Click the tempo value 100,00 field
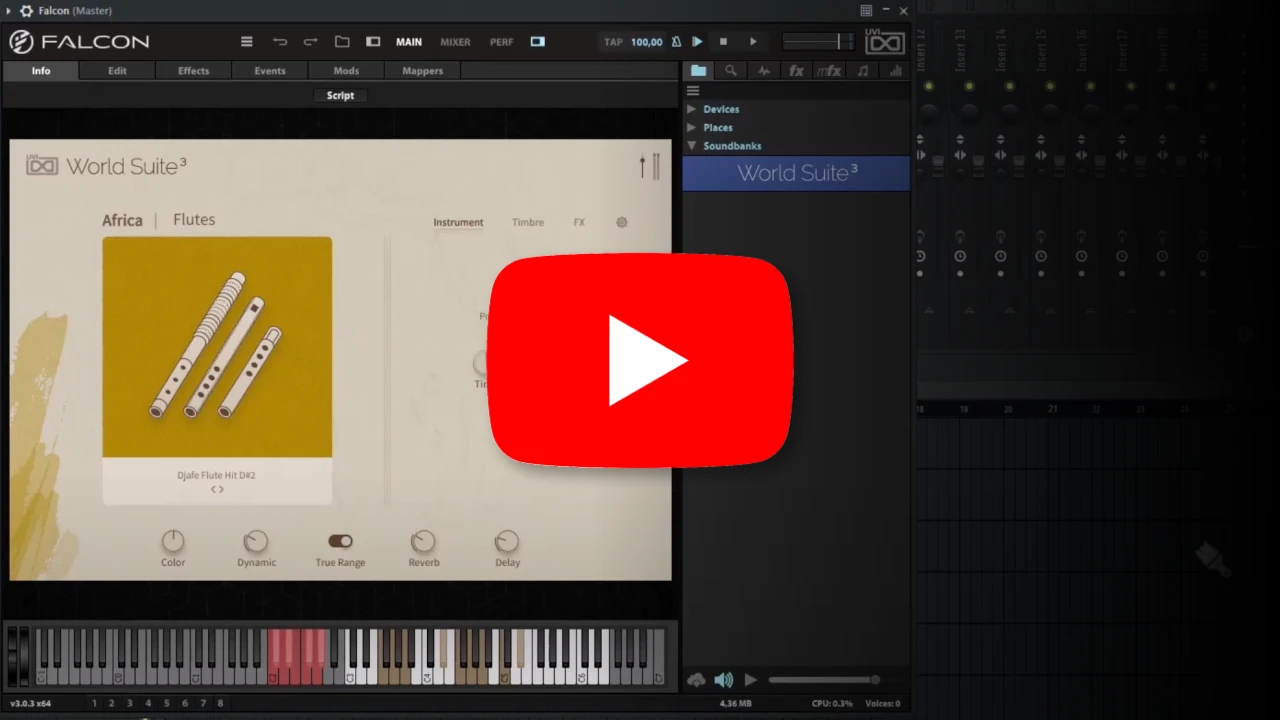This screenshot has height=720, width=1280. pyautogui.click(x=646, y=42)
